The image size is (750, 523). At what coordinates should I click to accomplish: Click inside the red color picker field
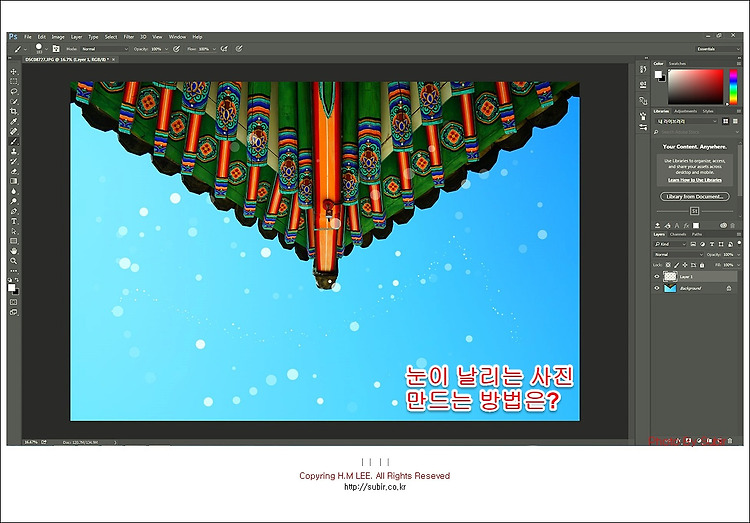695,87
